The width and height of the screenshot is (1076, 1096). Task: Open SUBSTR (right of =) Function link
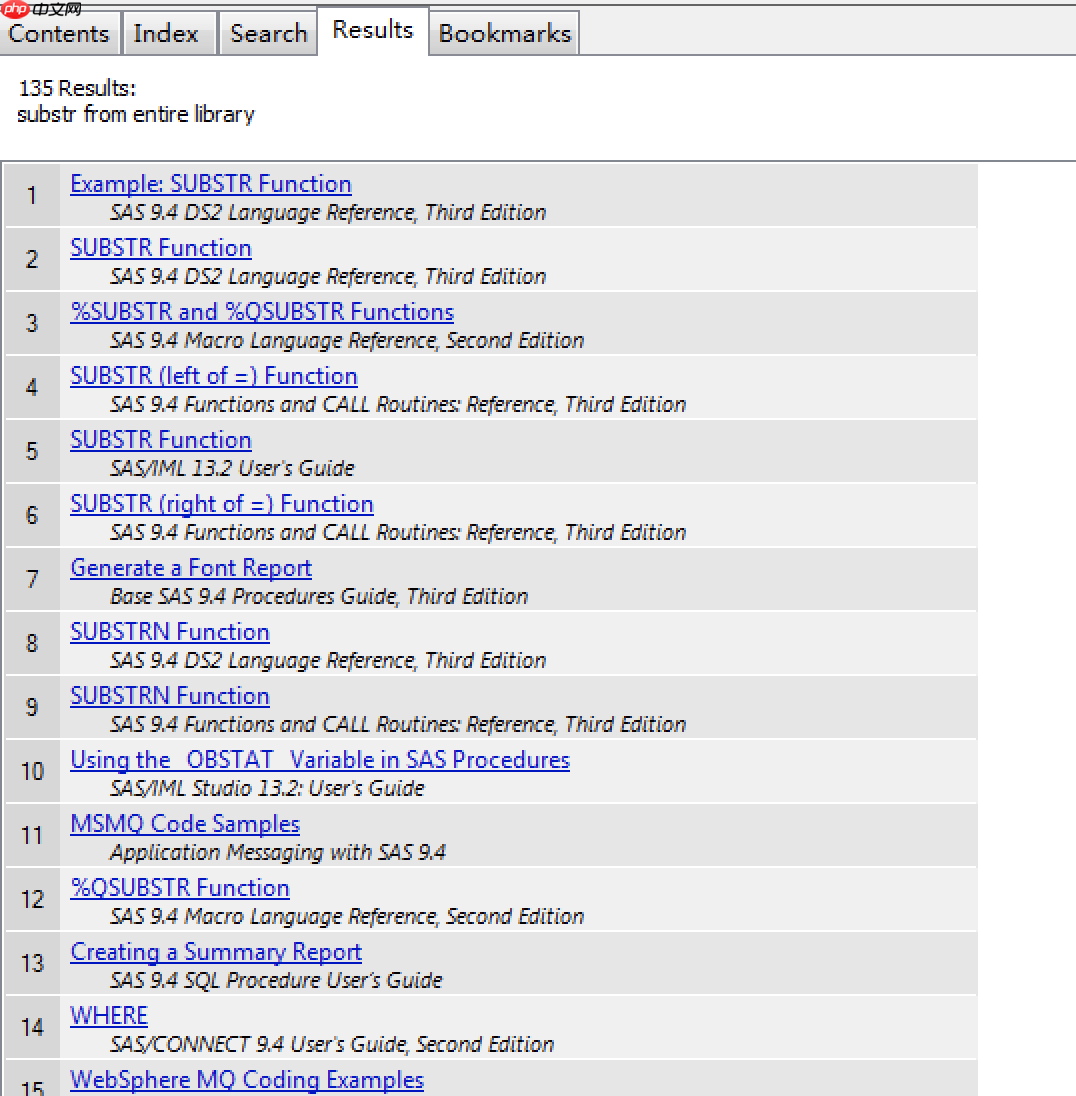click(222, 504)
